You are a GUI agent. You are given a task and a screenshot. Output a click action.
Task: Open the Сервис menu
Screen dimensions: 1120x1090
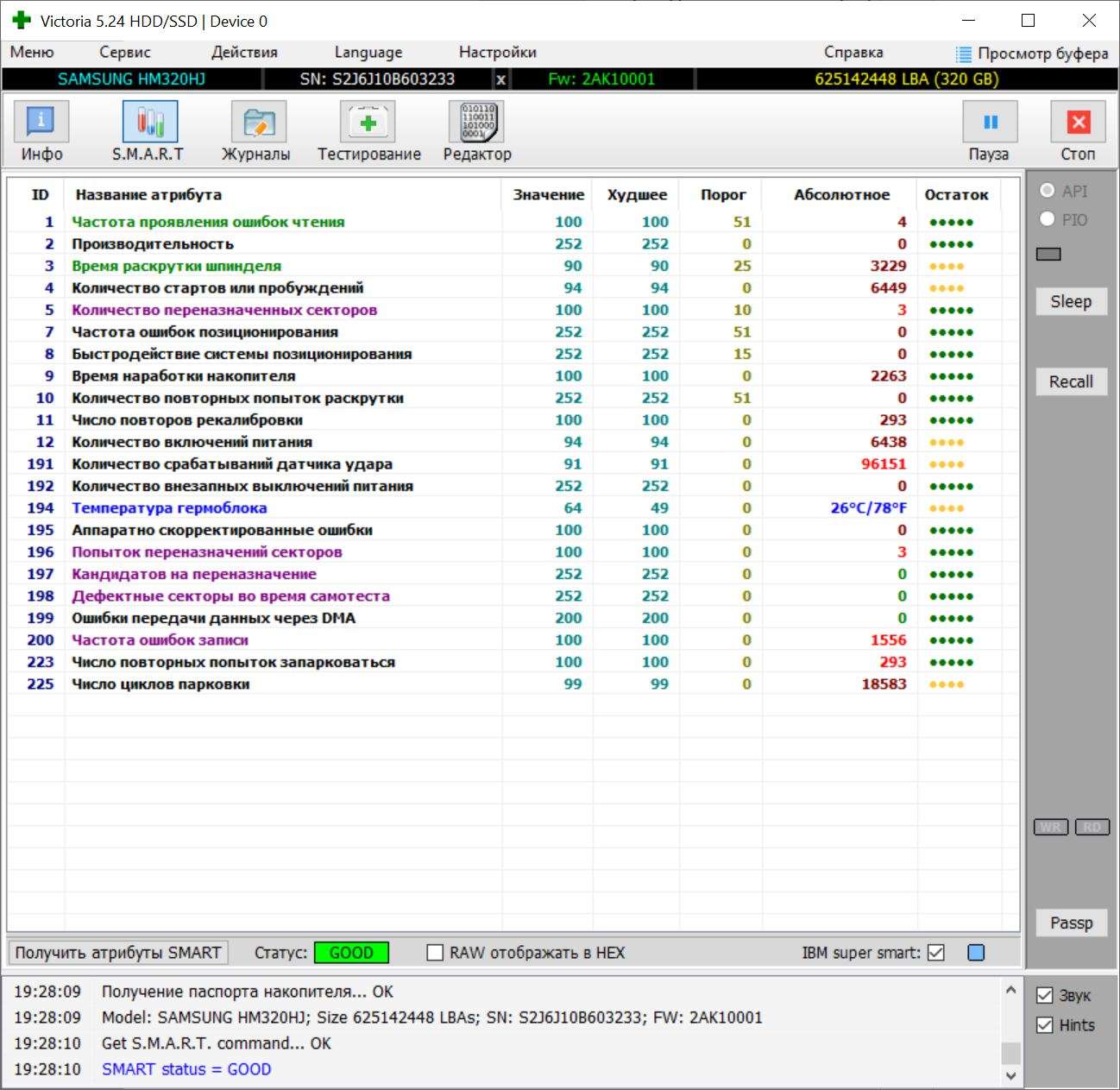pos(125,53)
